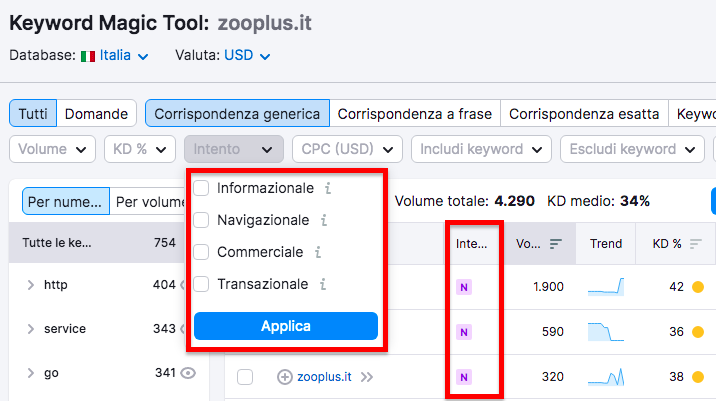The height and width of the screenshot is (401, 716).
Task: Check the Navigazionale intent checkbox
Action: click(x=201, y=220)
